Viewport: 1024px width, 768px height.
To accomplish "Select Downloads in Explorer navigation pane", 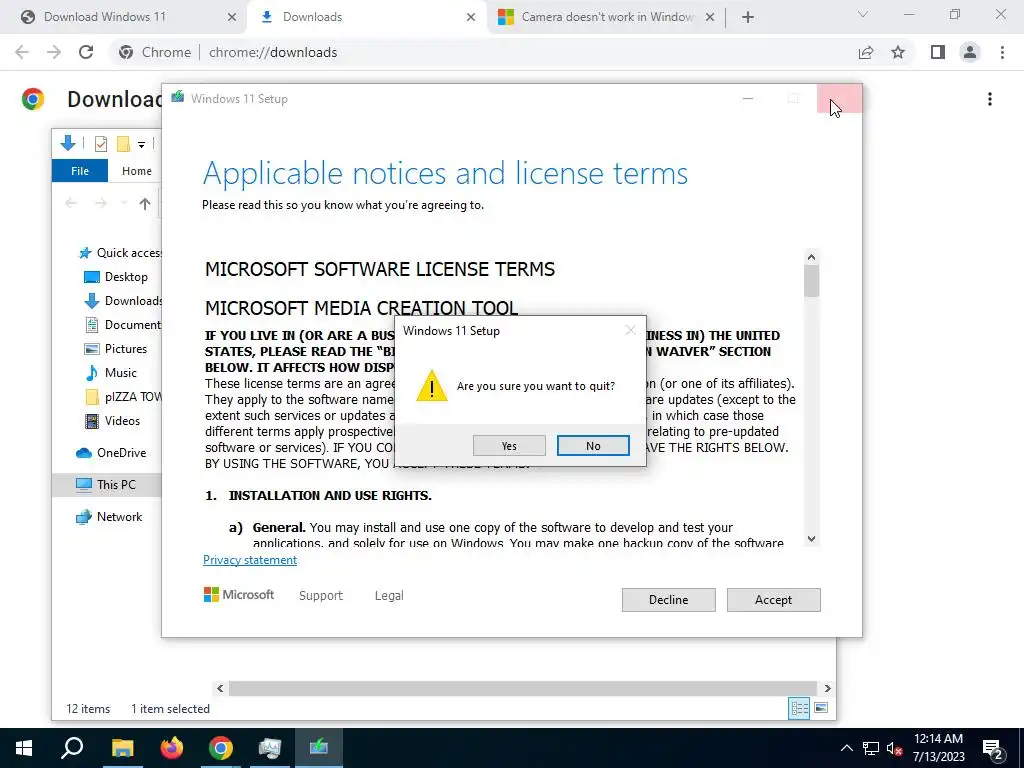I will coord(123,300).
